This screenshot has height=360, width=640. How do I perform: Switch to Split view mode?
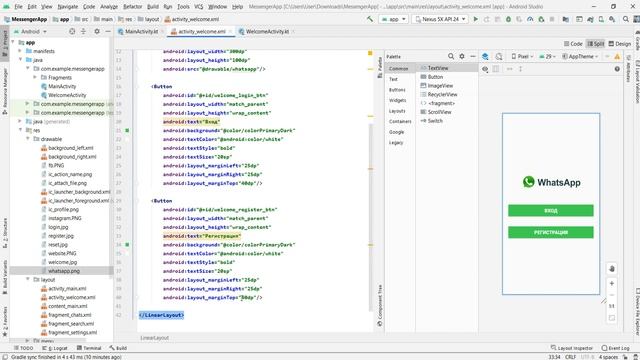[596, 44]
